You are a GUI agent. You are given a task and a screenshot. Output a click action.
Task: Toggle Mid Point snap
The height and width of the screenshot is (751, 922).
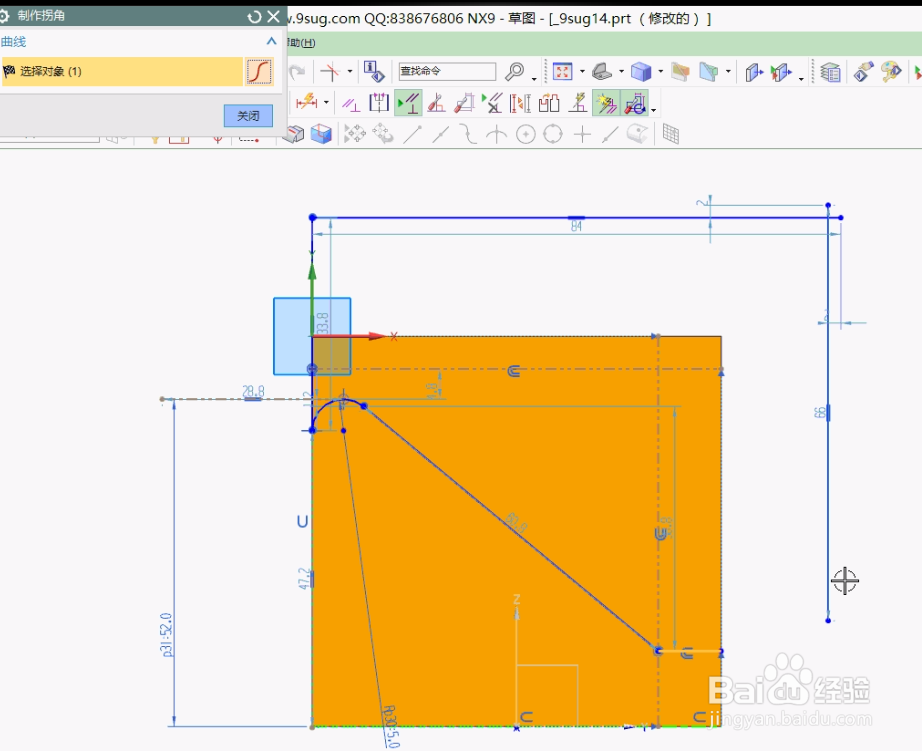click(x=440, y=135)
